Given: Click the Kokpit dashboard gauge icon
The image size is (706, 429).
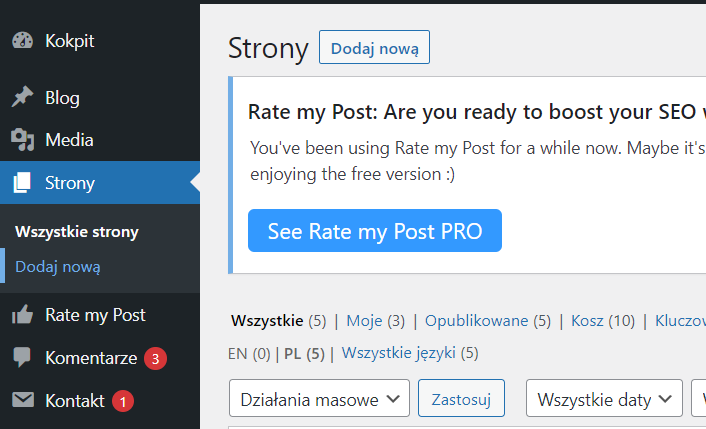Looking at the screenshot, I should coord(22,41).
